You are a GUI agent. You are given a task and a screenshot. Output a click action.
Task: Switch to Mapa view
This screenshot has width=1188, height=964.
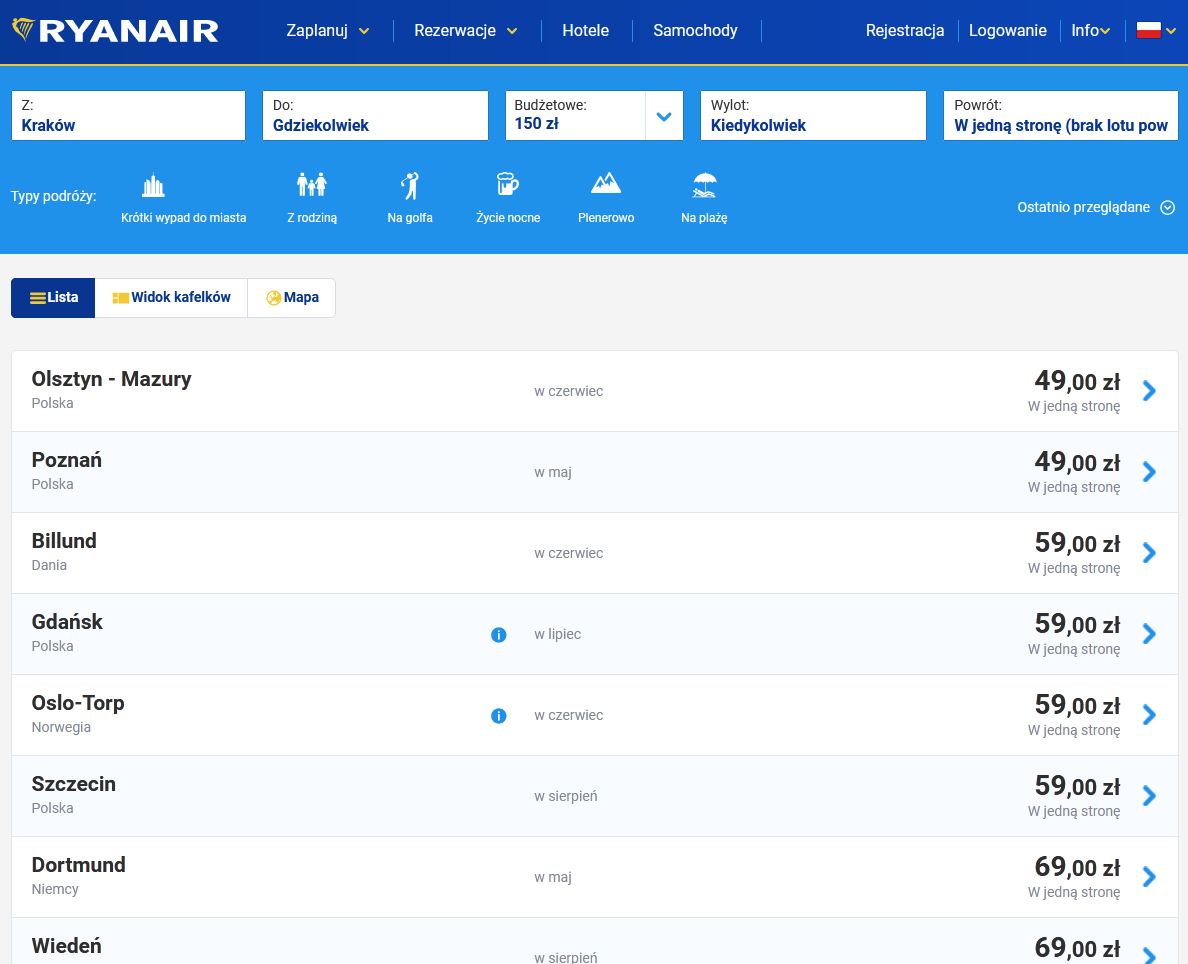(292, 298)
